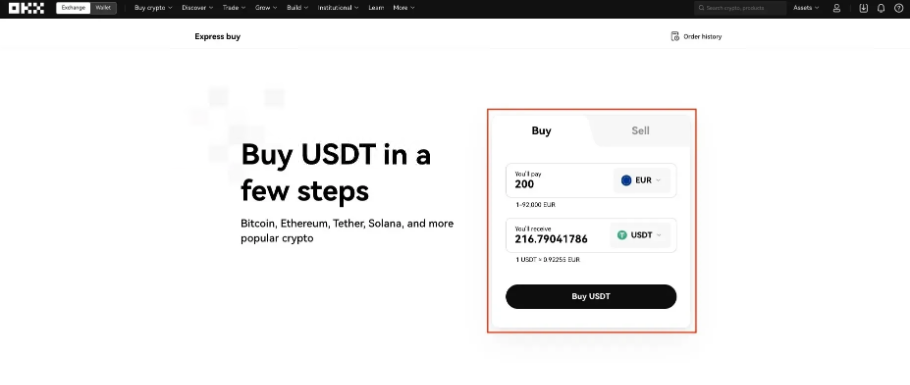Click the search crypto field
This screenshot has width=910, height=385.
coord(740,8)
